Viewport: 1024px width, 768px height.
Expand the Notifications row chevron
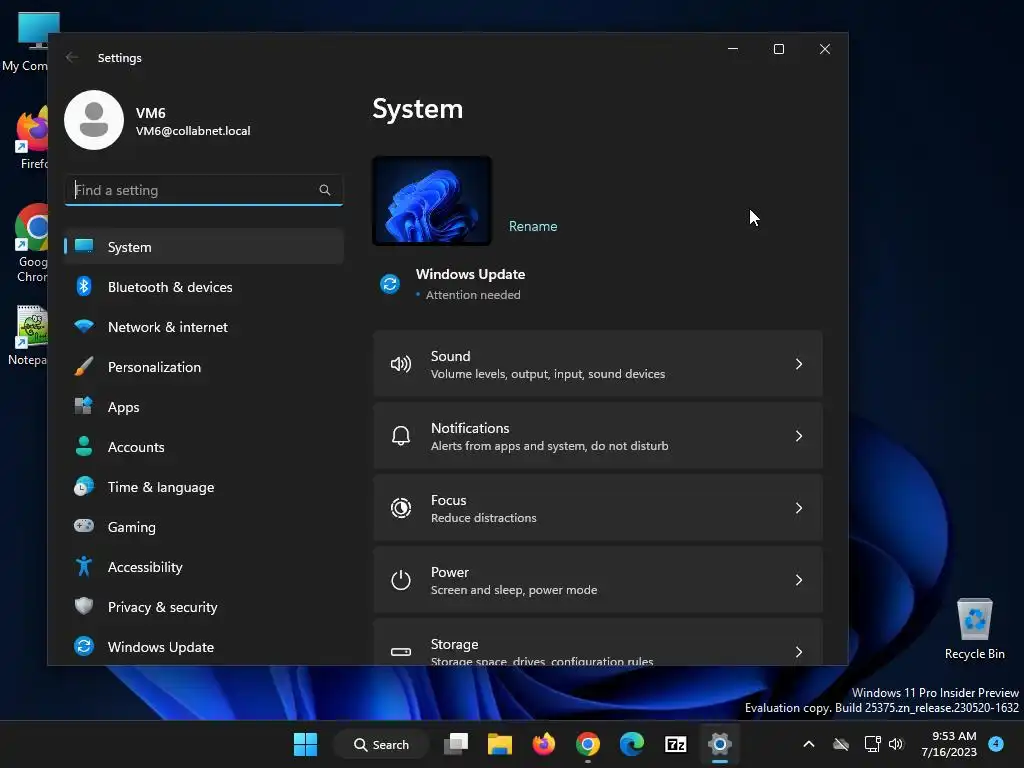(x=799, y=436)
